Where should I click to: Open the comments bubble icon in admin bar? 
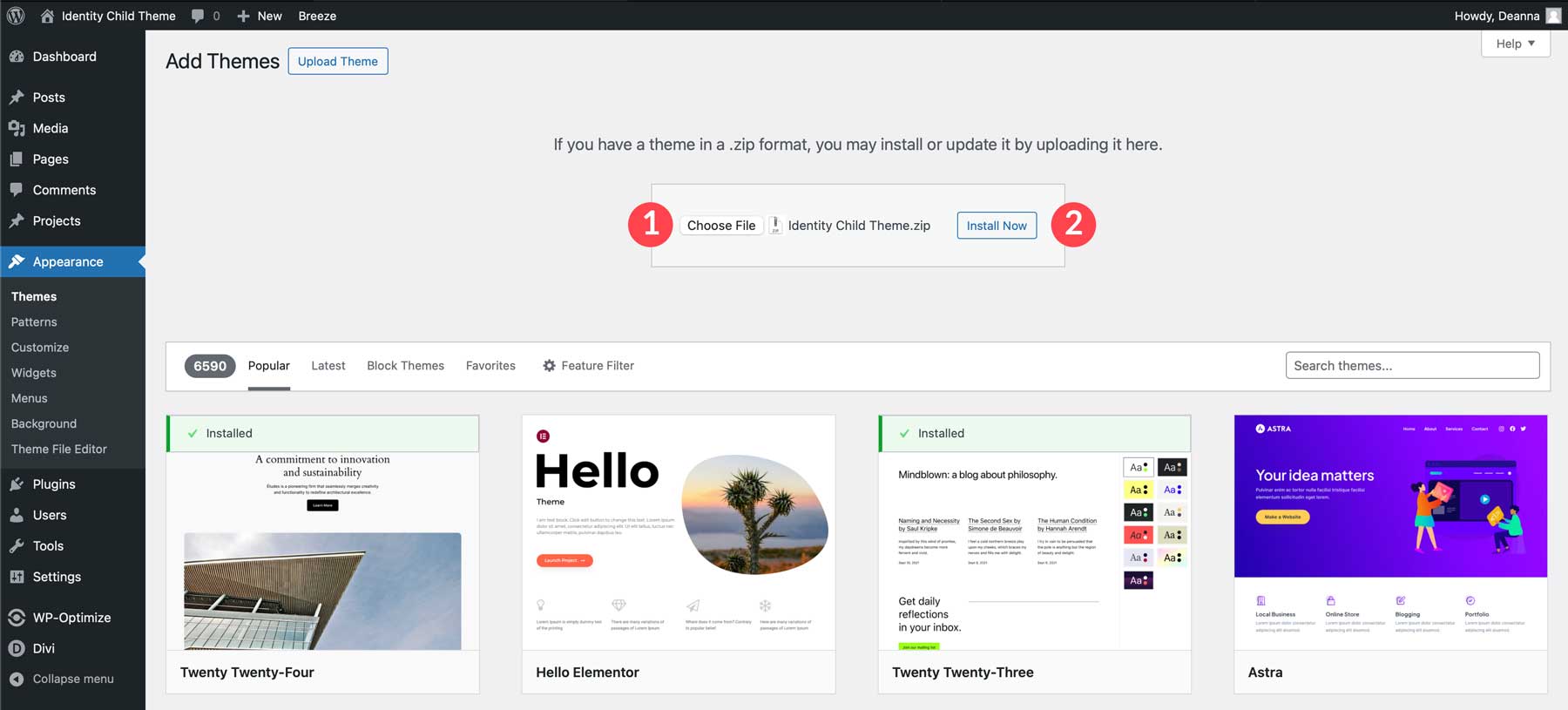(x=198, y=16)
